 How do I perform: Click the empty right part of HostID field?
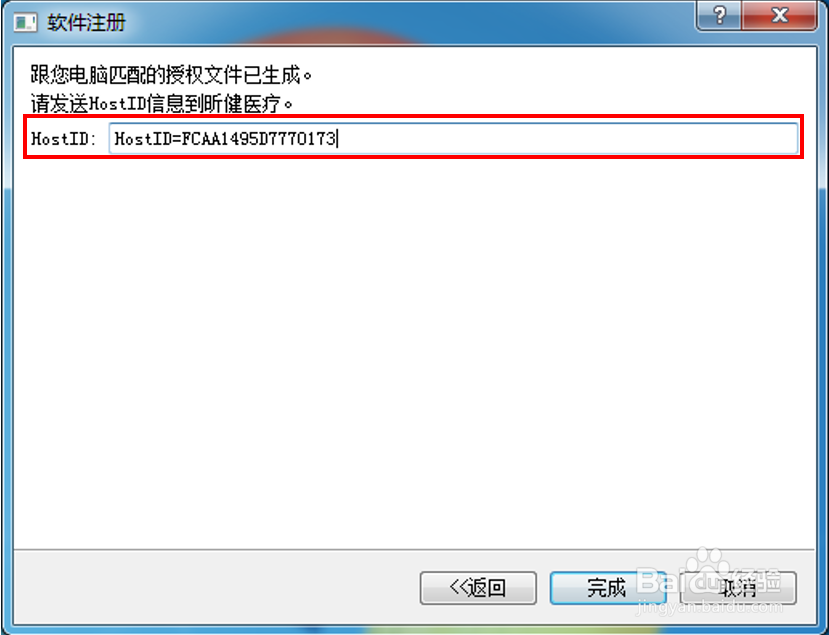point(566,139)
